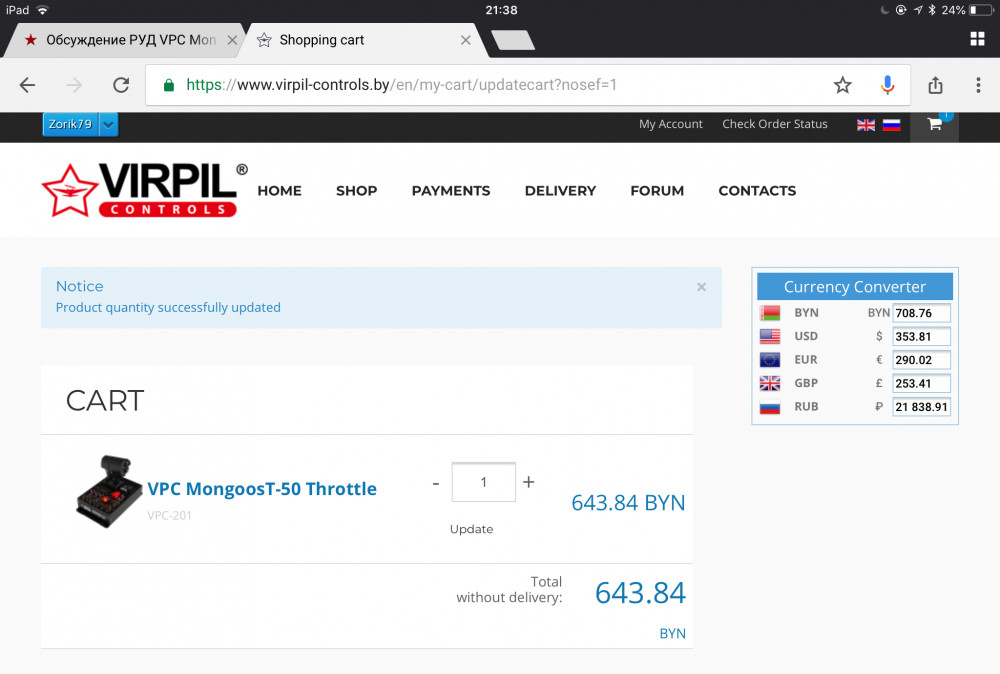Open the SHOP menu item
Screen dimensions: 1000x674
357,191
